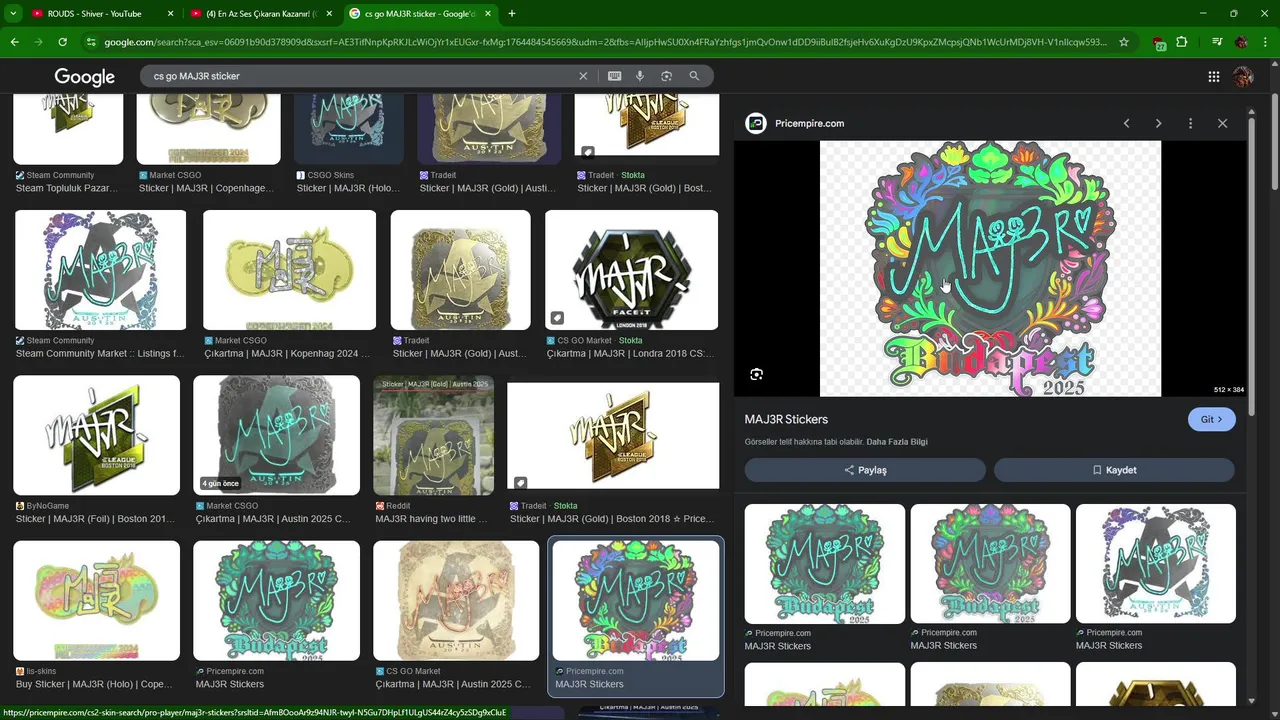1280x720 pixels.
Task: Open the Chrome profile avatar in toolbar
Action: [1241, 42]
